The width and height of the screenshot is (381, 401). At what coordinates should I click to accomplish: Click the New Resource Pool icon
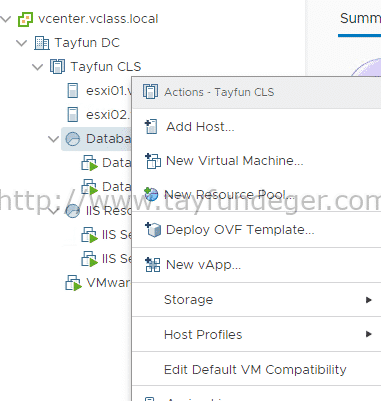pyautogui.click(x=151, y=194)
